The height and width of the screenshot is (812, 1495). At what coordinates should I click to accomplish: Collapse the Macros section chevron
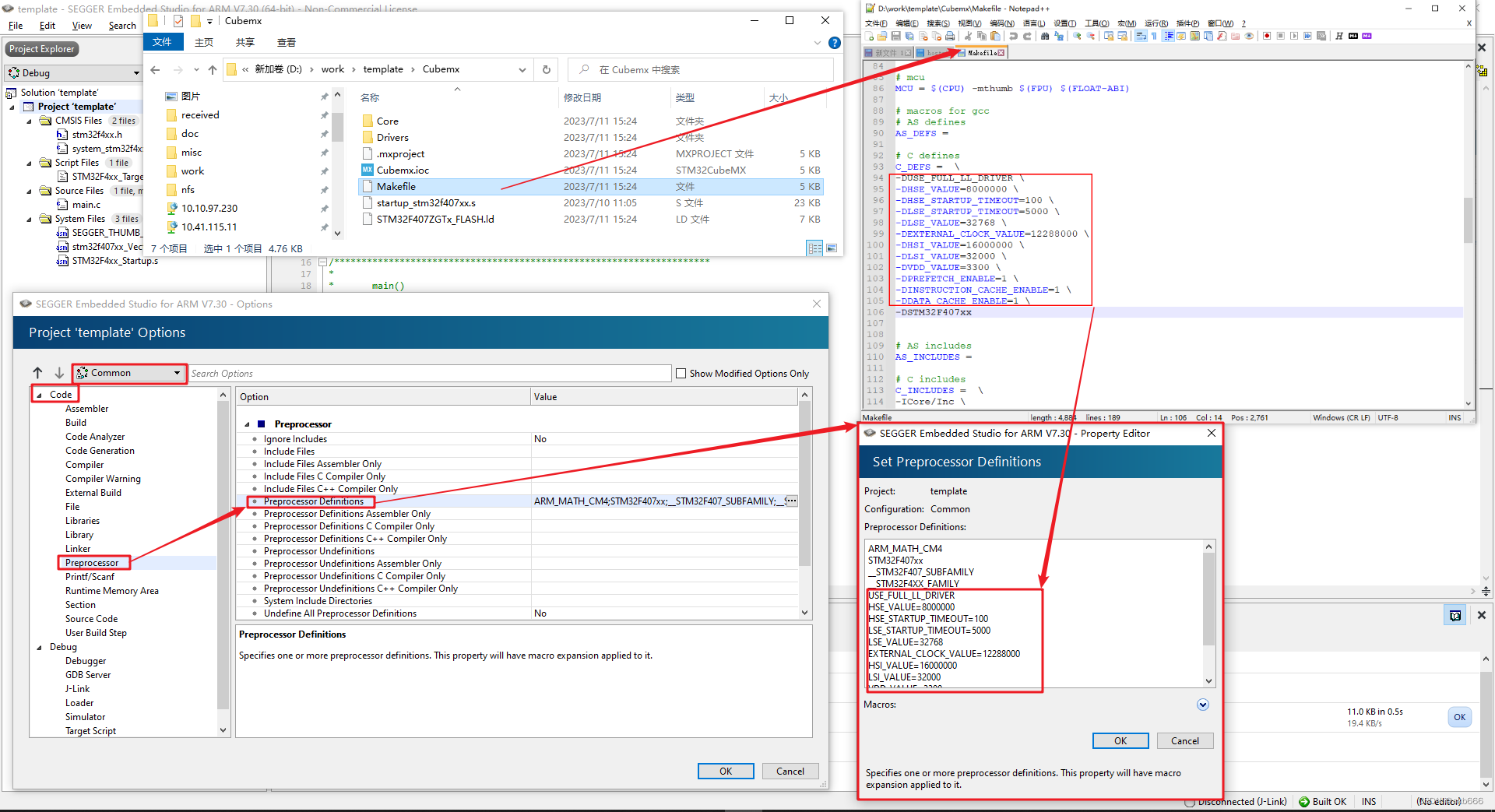(x=1202, y=705)
